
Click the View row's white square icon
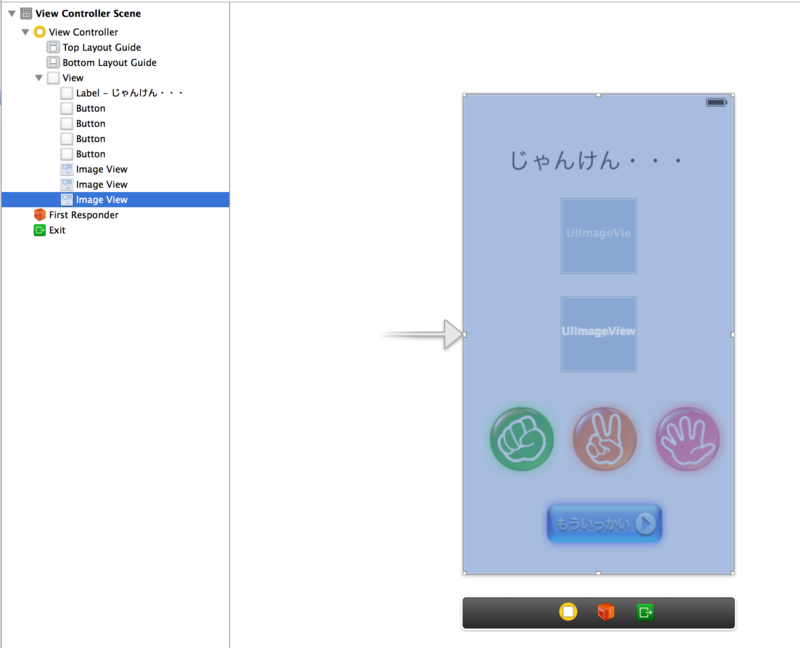click(53, 78)
